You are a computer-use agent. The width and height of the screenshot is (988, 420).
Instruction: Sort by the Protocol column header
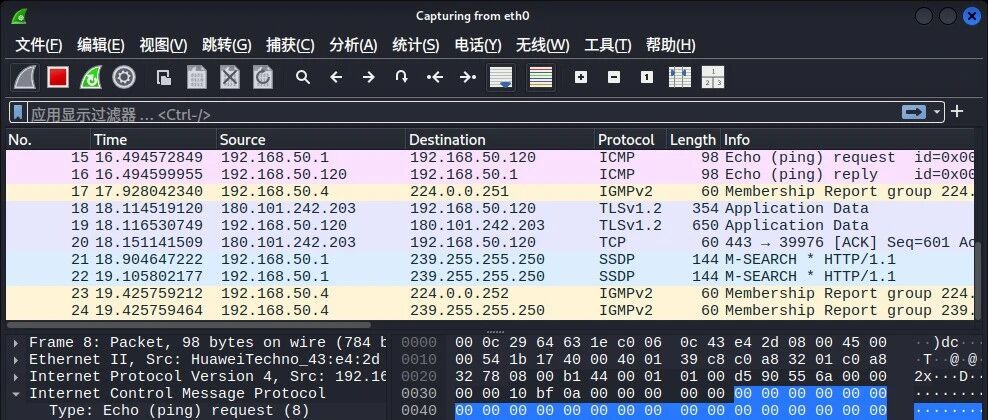(x=631, y=140)
